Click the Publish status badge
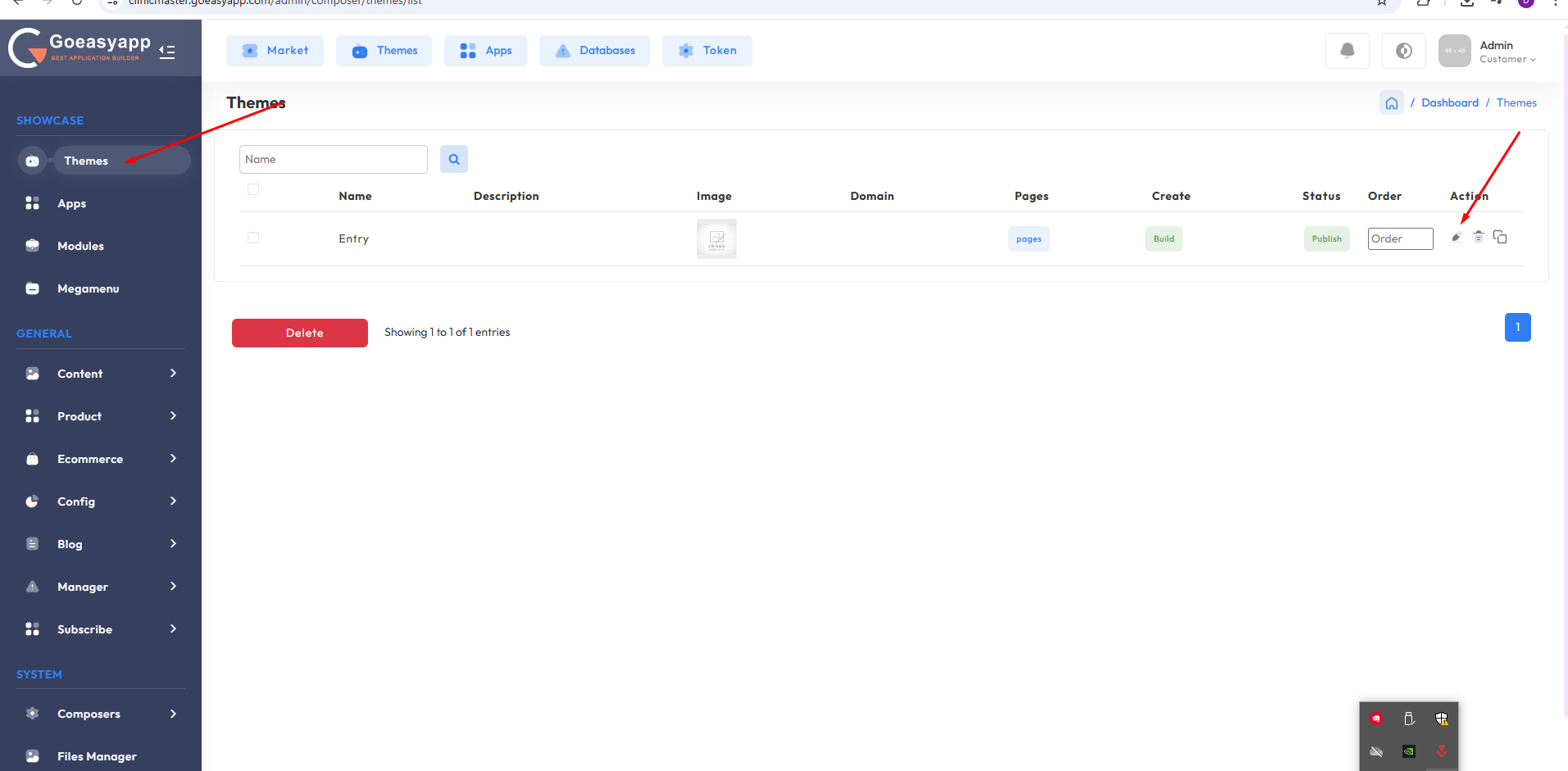Screen dimensions: 1568x771 coord(1326,238)
